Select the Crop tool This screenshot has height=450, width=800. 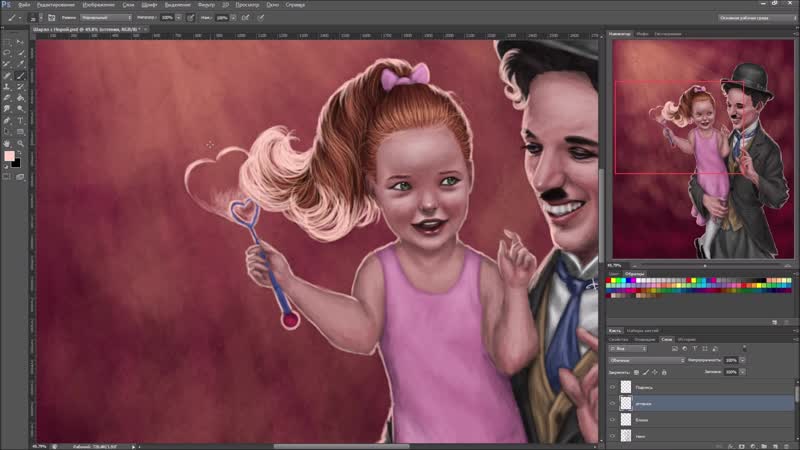coord(7,63)
